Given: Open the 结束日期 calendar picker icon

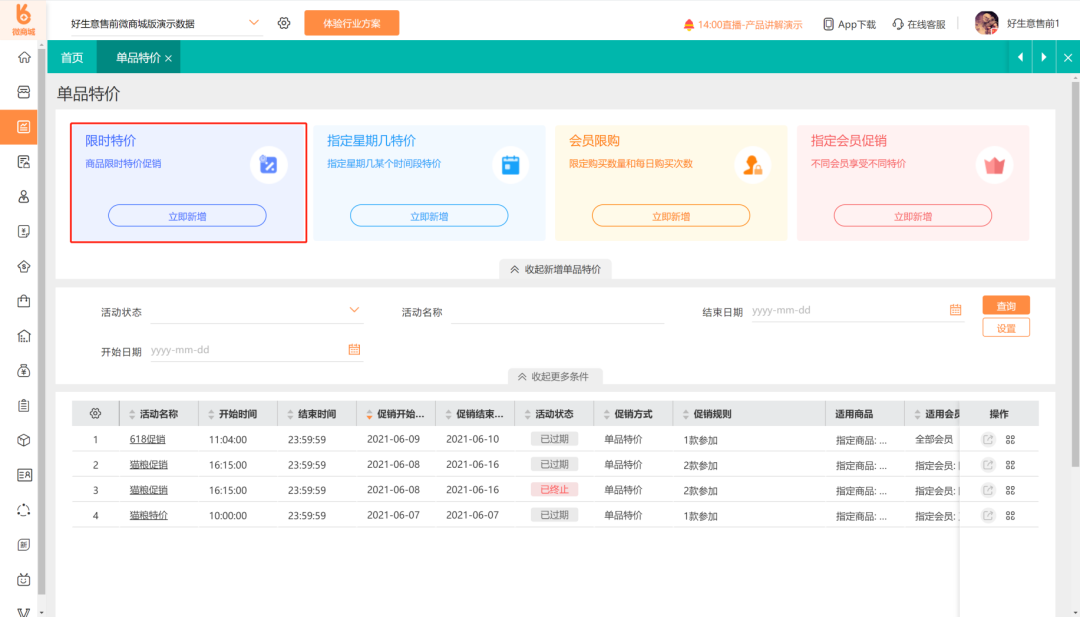Looking at the screenshot, I should (955, 310).
